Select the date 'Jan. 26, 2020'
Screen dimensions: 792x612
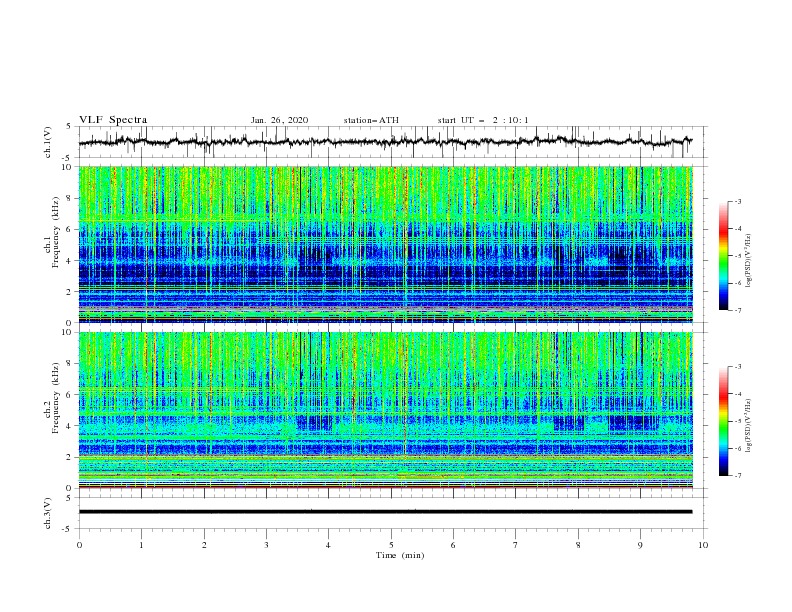[x=279, y=120]
